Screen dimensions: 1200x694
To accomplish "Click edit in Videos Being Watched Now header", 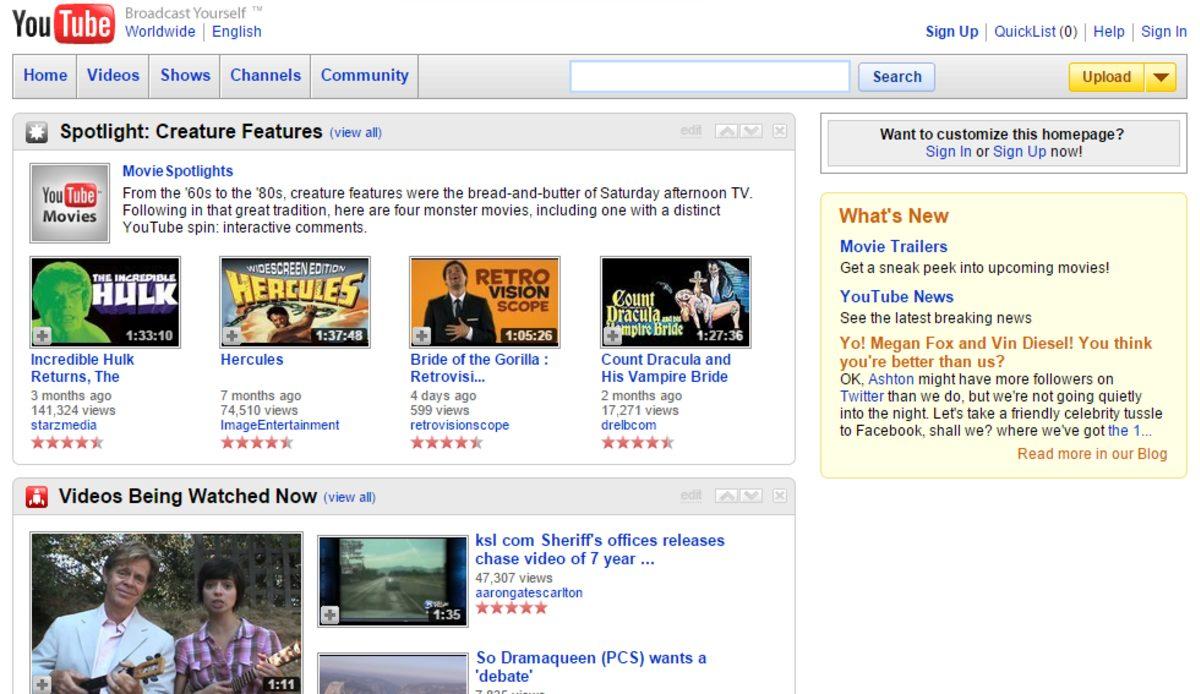I will [x=691, y=496].
